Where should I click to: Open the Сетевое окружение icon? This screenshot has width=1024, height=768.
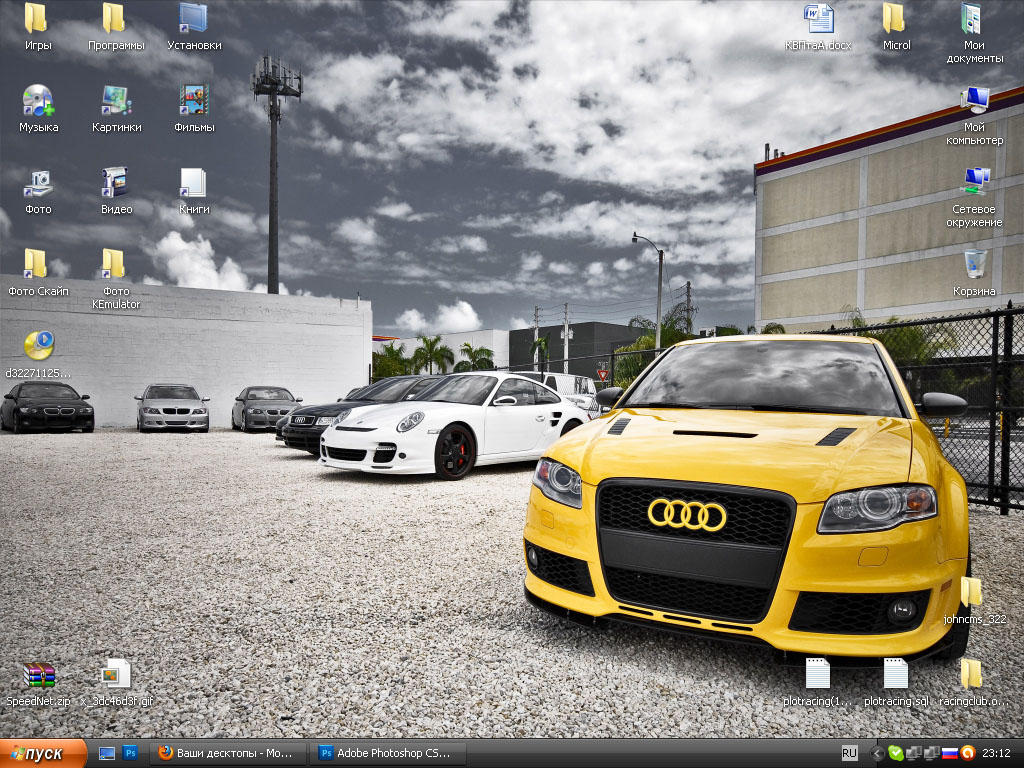[x=973, y=182]
